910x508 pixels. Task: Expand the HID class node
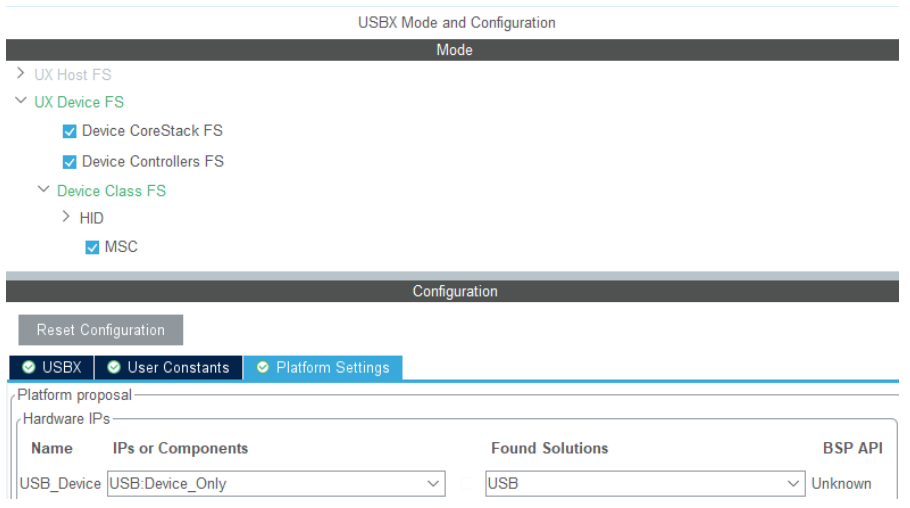click(66, 217)
